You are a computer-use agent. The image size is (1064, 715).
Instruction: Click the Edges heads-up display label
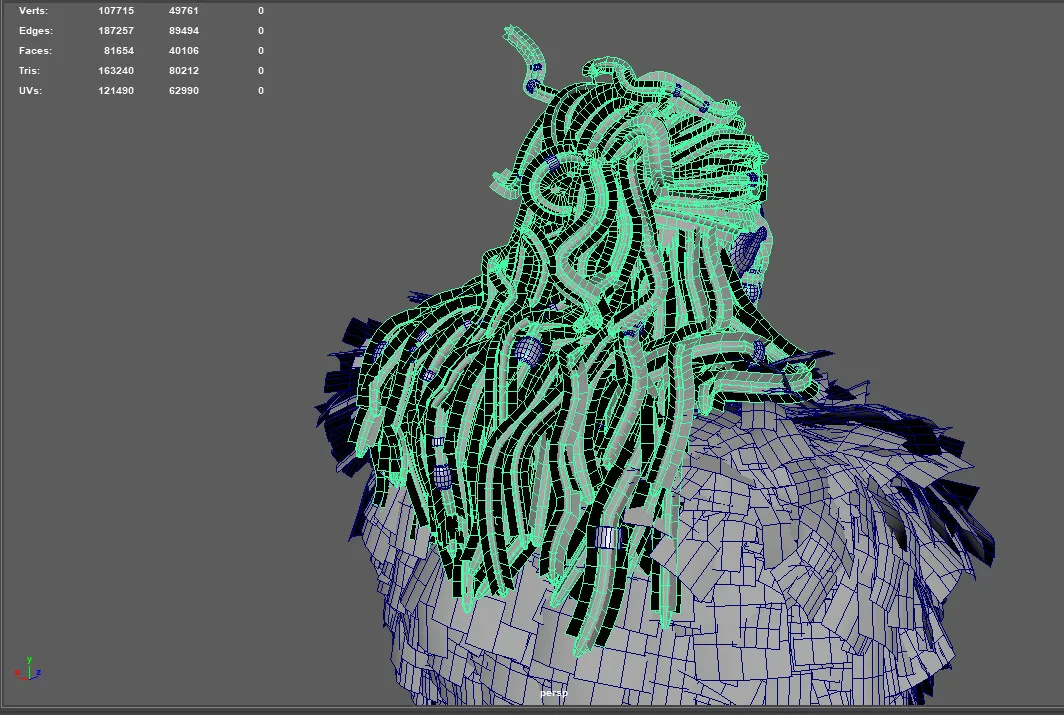pos(34,30)
